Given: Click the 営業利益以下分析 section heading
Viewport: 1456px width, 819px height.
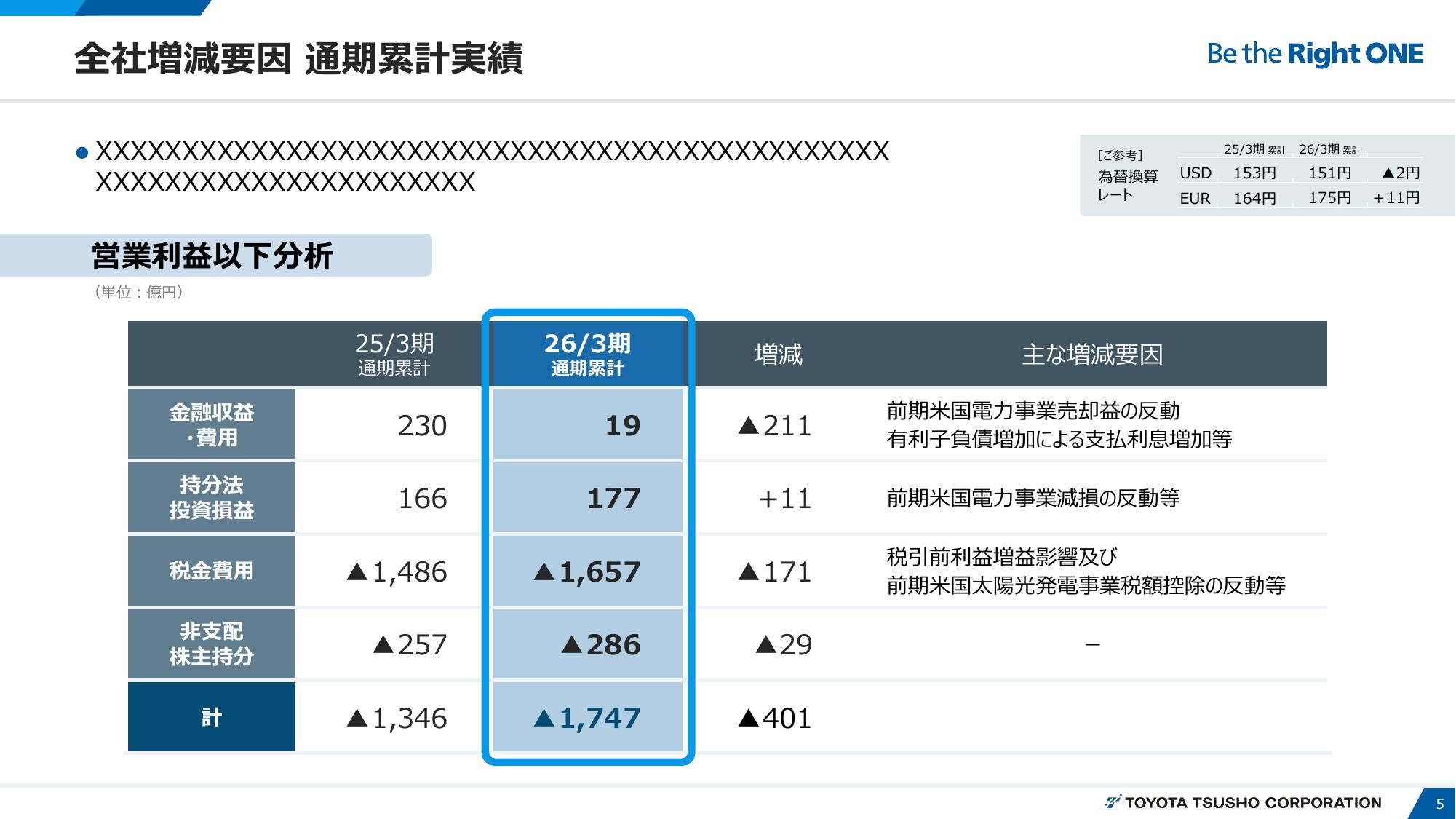Looking at the screenshot, I should [212, 256].
